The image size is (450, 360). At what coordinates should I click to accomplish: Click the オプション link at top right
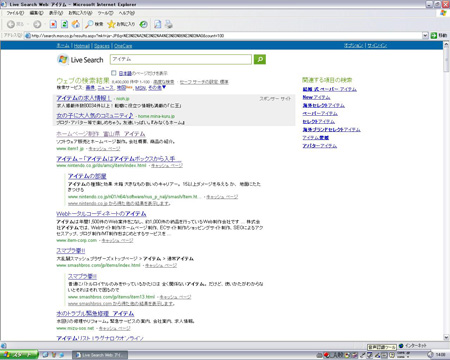pyautogui.click(x=353, y=45)
